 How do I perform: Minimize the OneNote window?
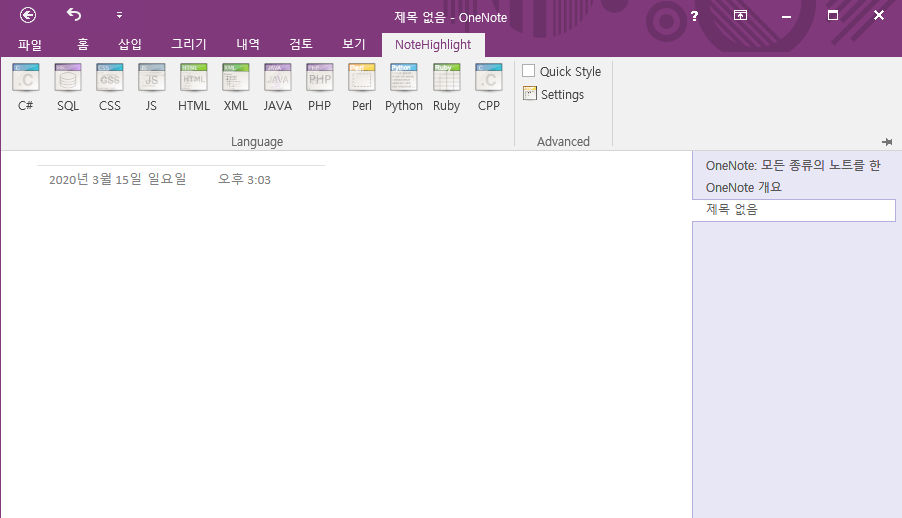786,16
